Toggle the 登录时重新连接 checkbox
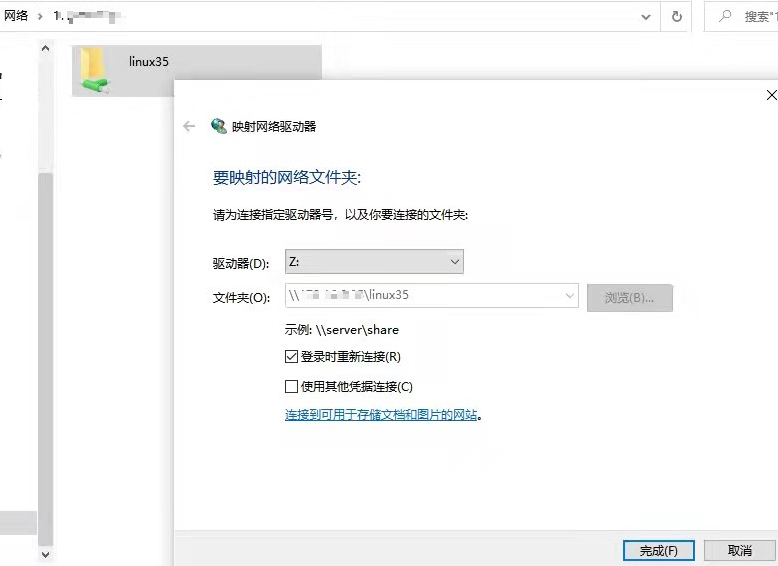Viewport: 778px width, 566px height. (x=292, y=357)
